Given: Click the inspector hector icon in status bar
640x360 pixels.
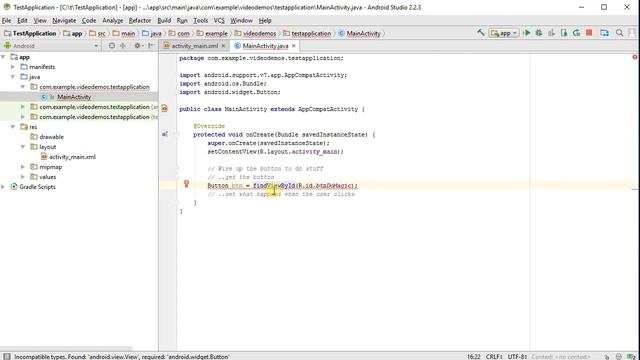Looking at the screenshot, I should (x=619, y=356).
